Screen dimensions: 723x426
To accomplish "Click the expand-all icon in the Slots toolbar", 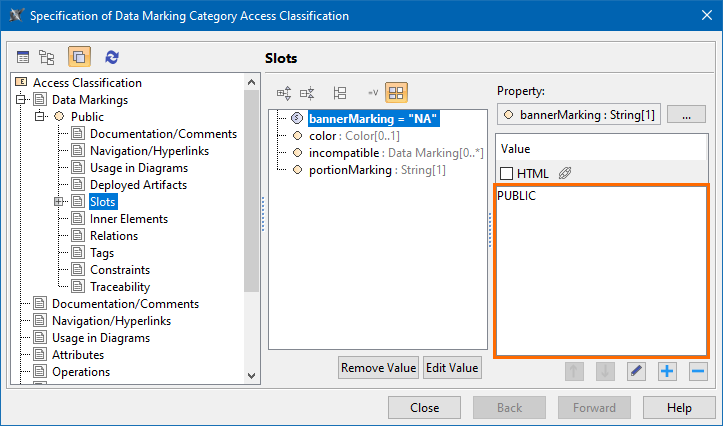I will pyautogui.click(x=284, y=92).
